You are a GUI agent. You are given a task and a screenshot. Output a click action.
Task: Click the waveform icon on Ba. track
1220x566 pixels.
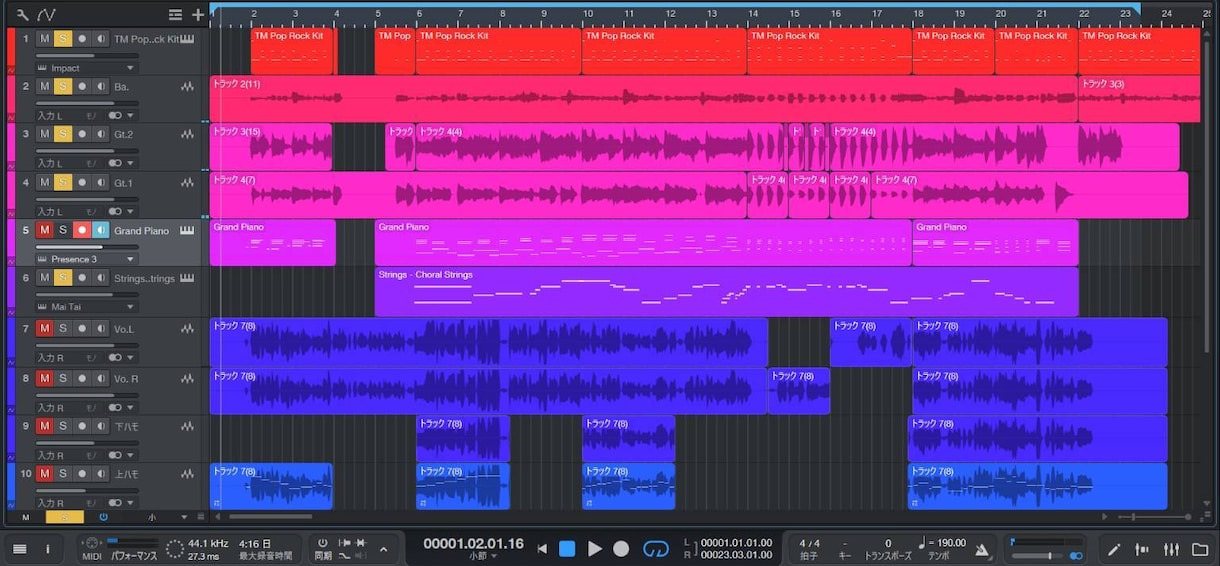click(187, 87)
